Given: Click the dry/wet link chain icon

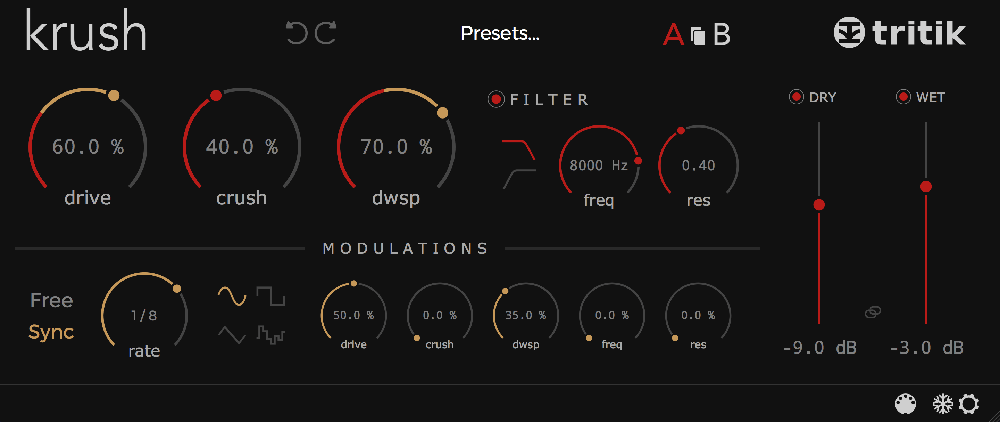Looking at the screenshot, I should click(x=872, y=312).
